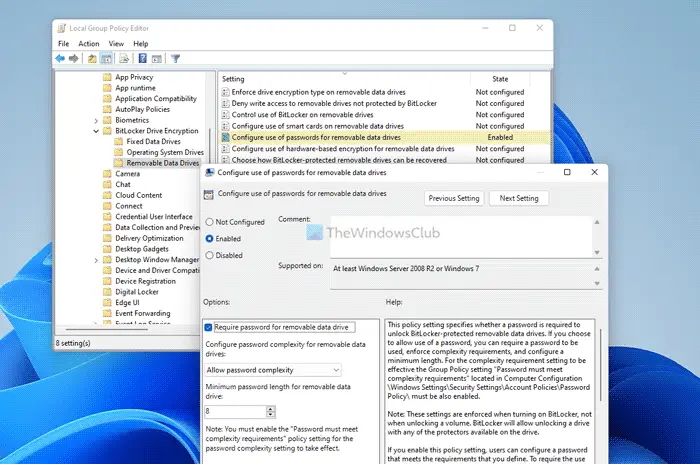This screenshot has height=464, width=700.
Task: Click the Connect folder icon in the tree
Action: click(107, 206)
